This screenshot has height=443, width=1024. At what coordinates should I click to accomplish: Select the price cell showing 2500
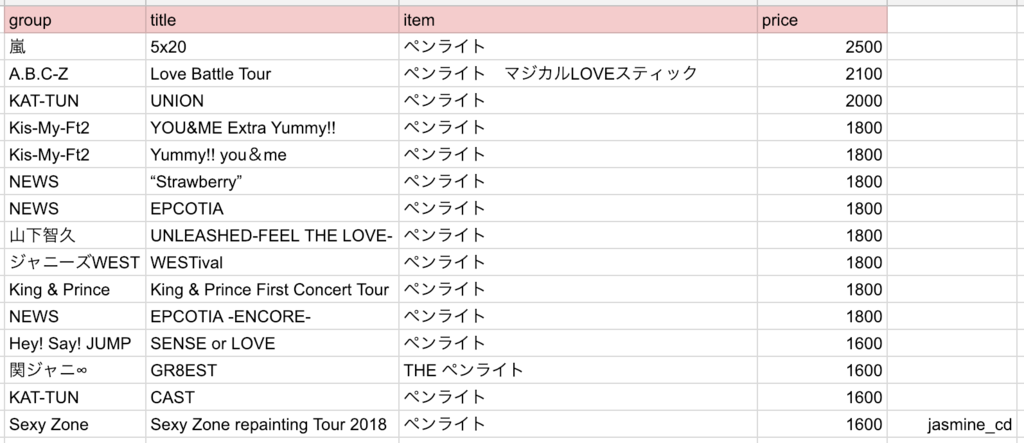click(x=822, y=47)
